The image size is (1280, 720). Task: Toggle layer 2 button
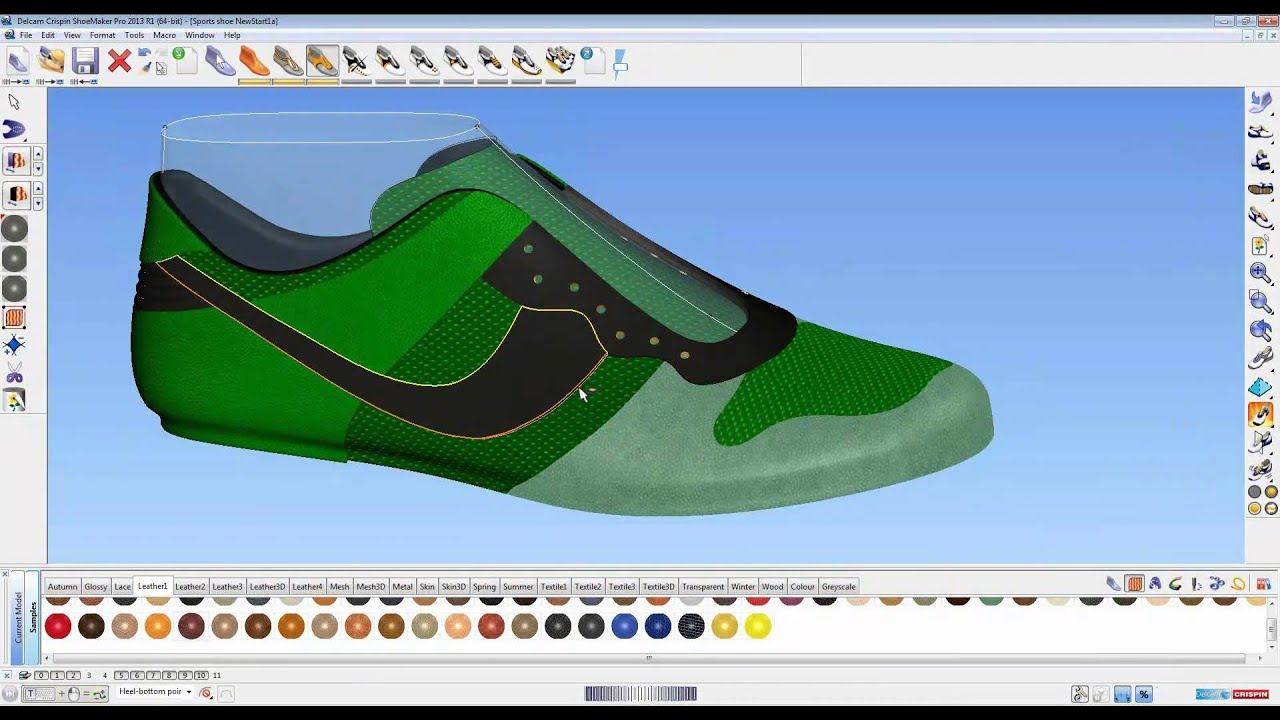point(72,675)
